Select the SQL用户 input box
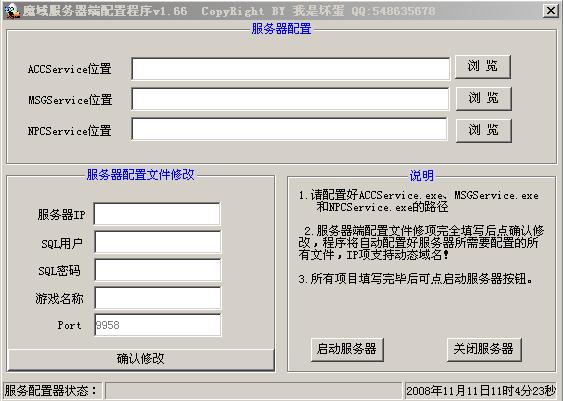The width and height of the screenshot is (563, 401). point(158,242)
